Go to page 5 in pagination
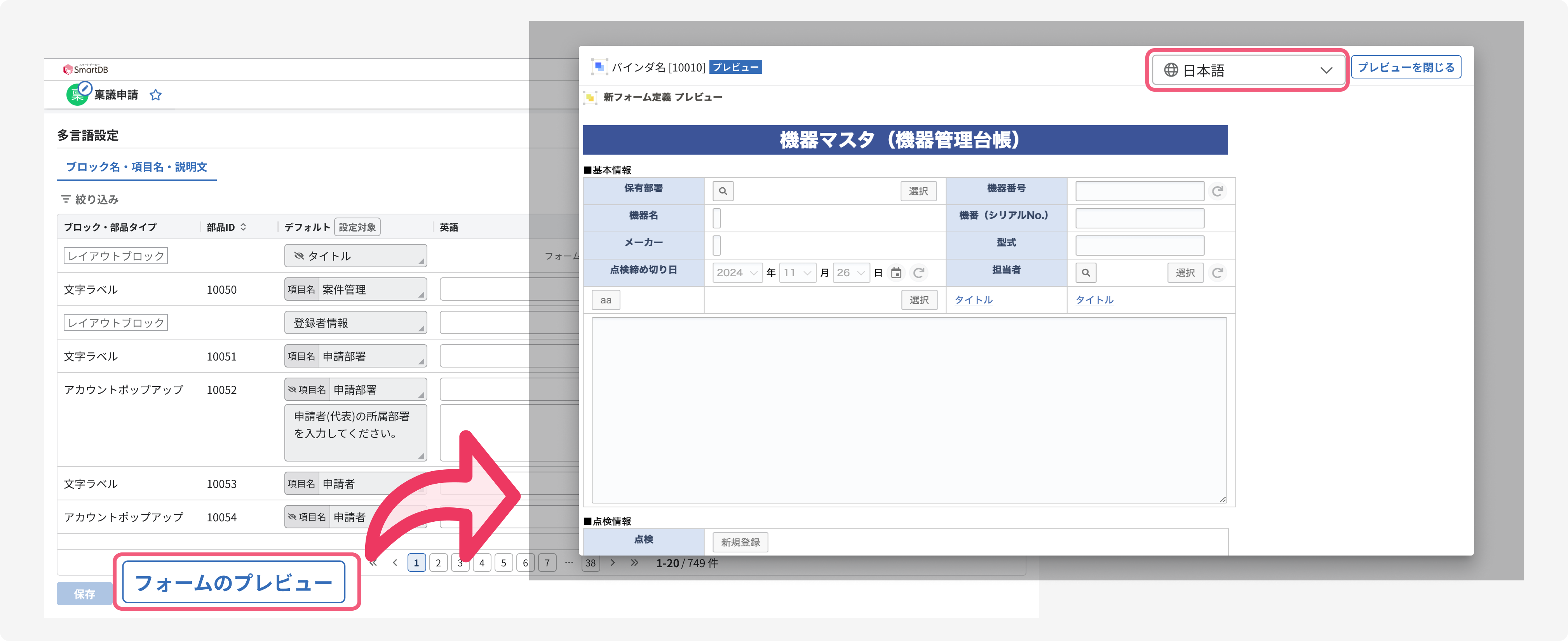Screen dimensions: 1568x641 pos(504,563)
